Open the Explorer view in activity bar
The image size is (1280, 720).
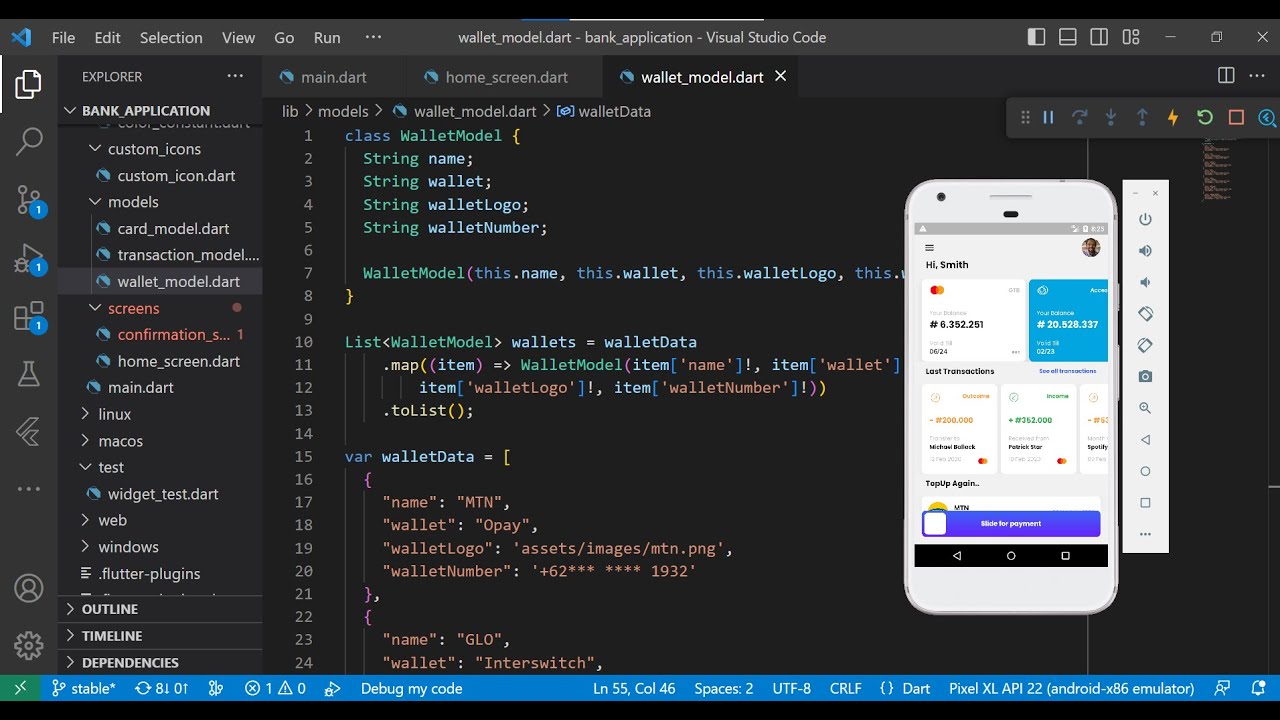[x=28, y=84]
